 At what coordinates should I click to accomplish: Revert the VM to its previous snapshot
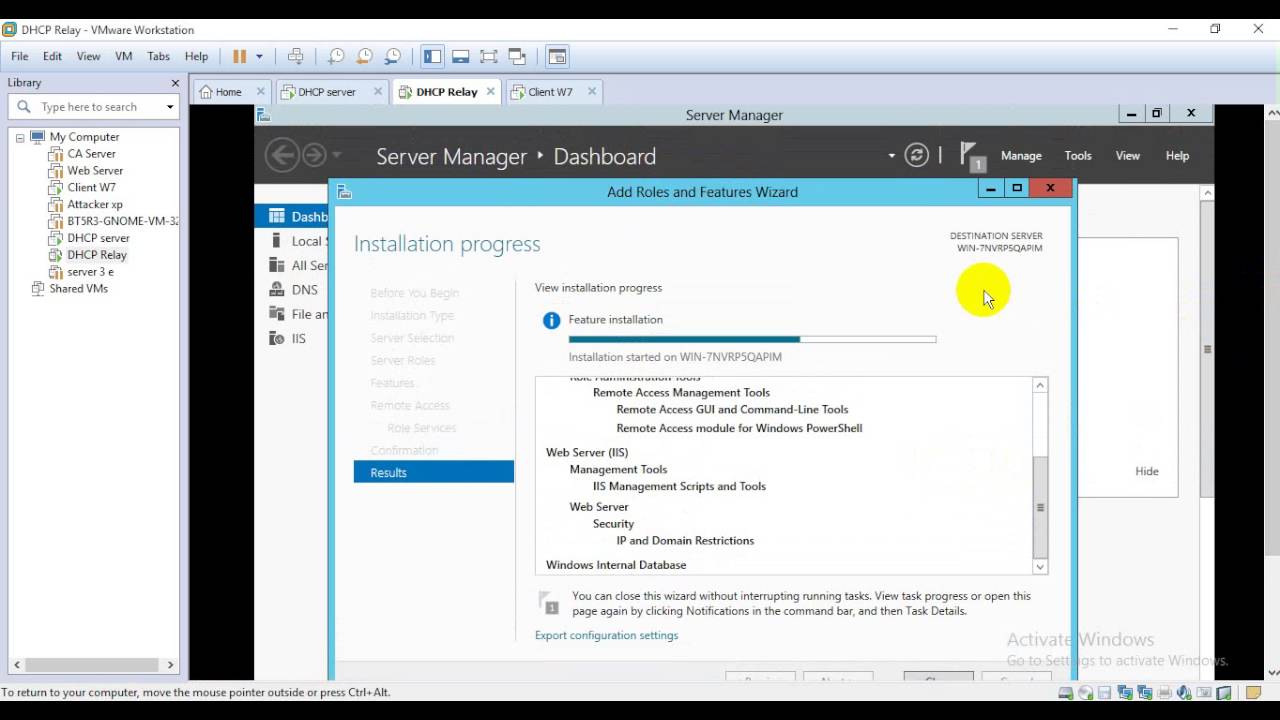tap(364, 57)
